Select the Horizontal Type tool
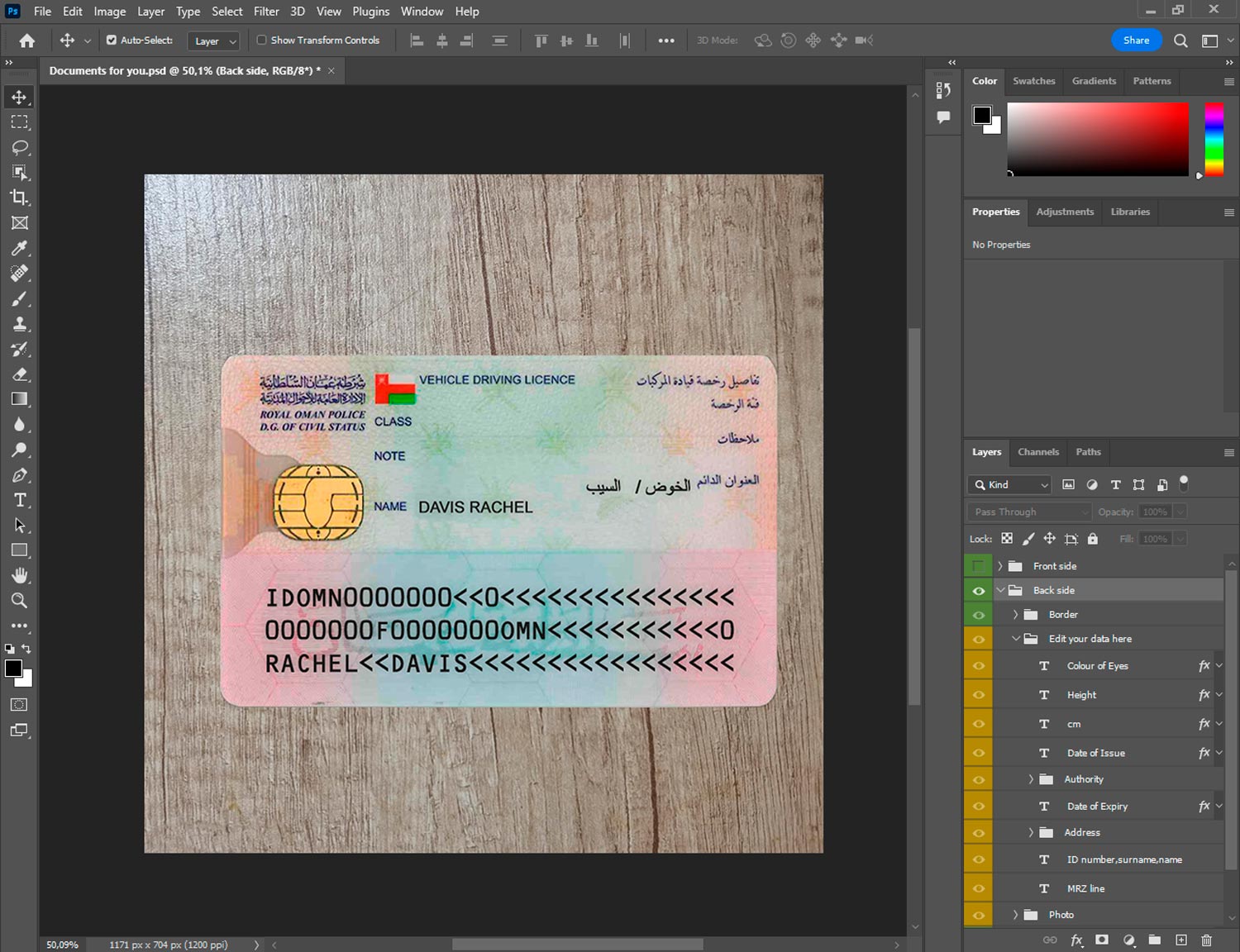The image size is (1240, 952). coord(19,500)
